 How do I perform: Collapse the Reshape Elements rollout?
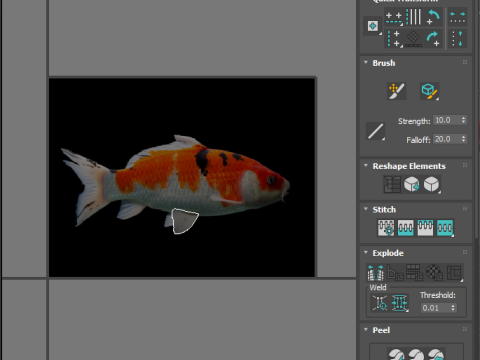(366, 166)
